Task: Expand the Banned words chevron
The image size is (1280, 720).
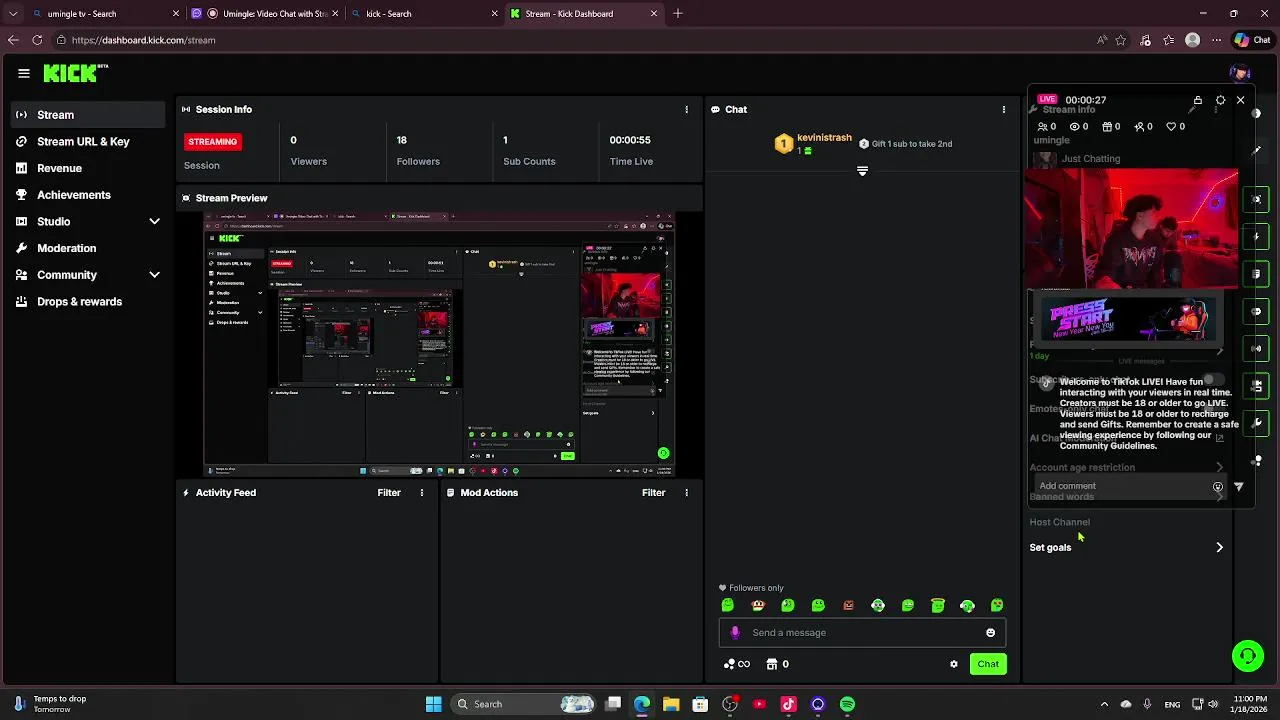Action: 1219,497
